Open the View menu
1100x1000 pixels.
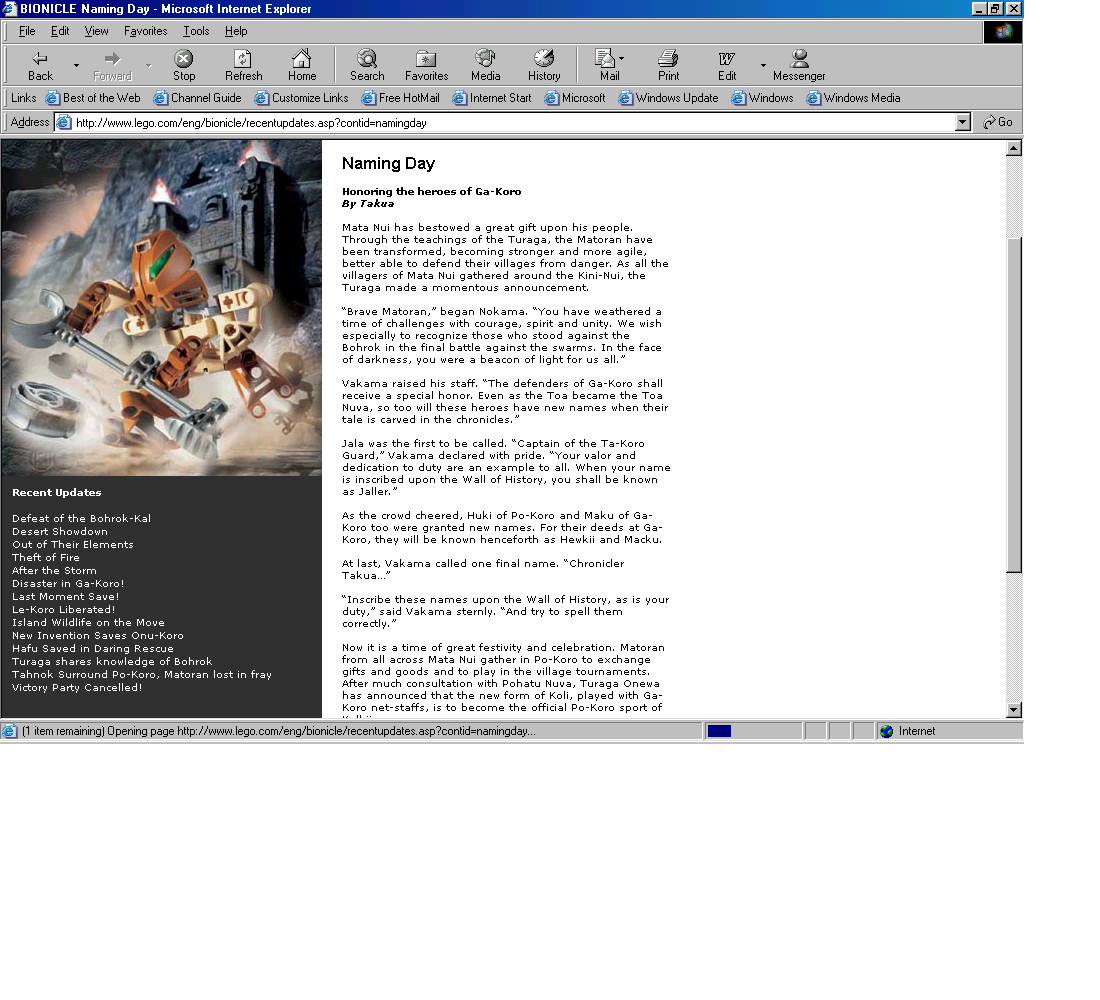point(96,31)
